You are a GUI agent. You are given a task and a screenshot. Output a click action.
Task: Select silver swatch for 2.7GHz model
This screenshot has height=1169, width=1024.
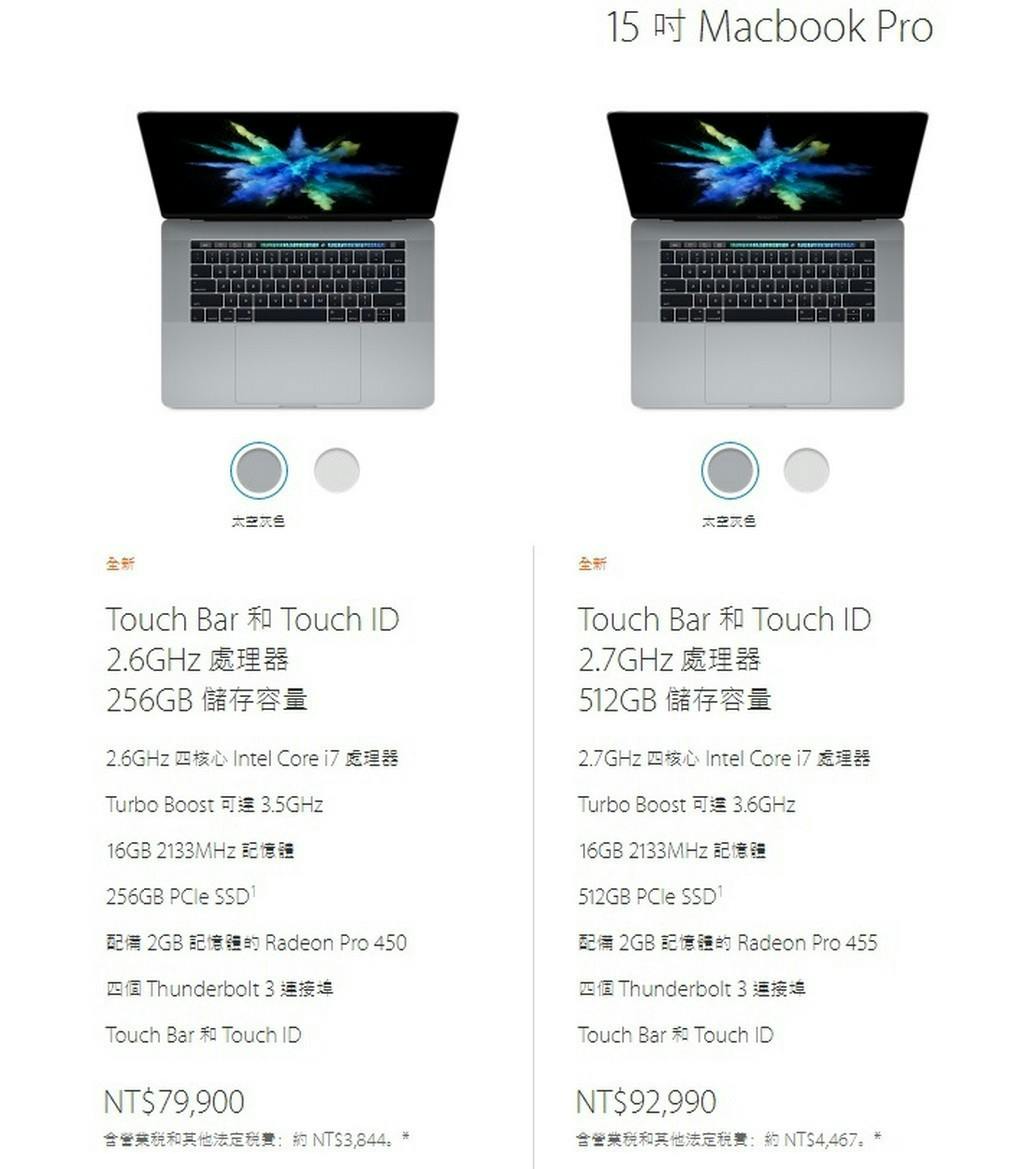[806, 470]
